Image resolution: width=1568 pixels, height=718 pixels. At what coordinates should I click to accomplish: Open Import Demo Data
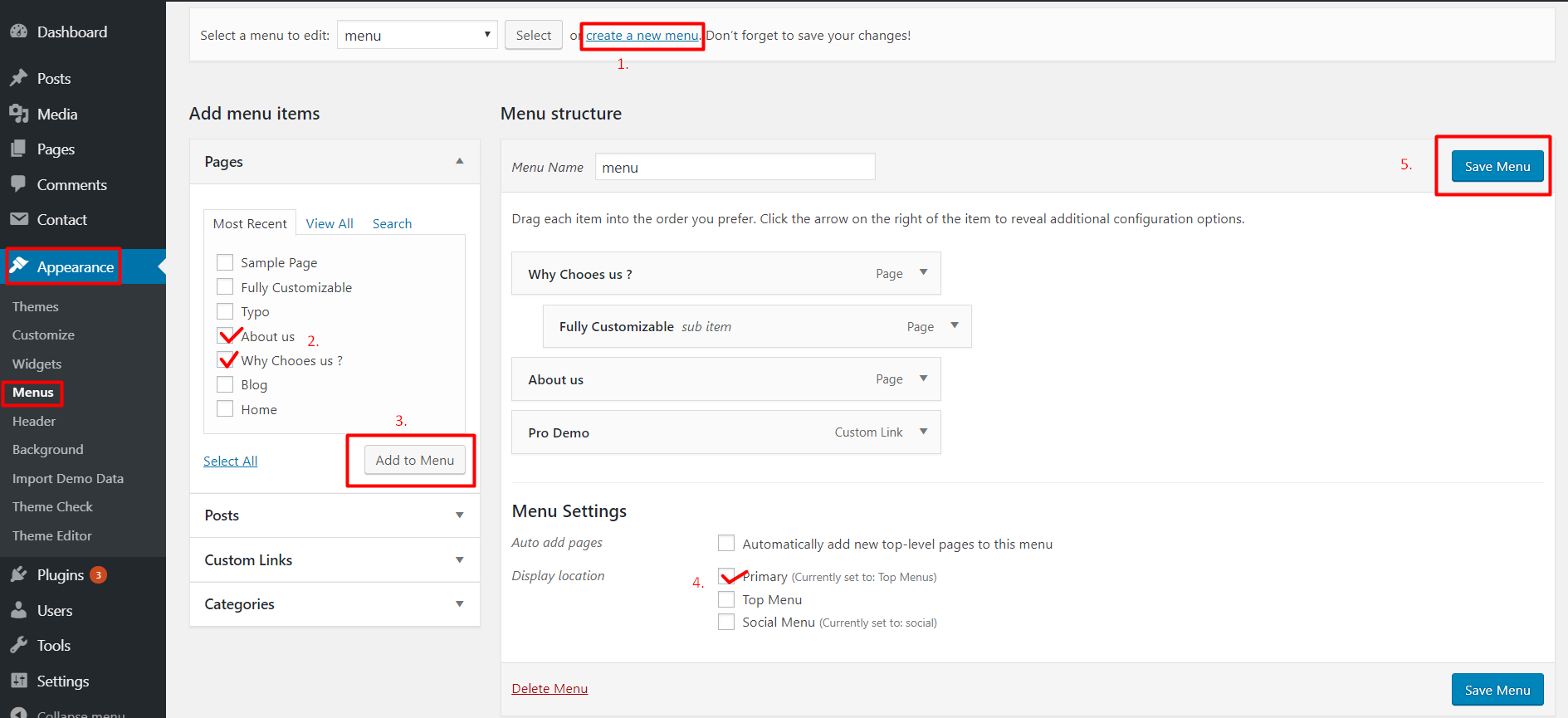(68, 478)
